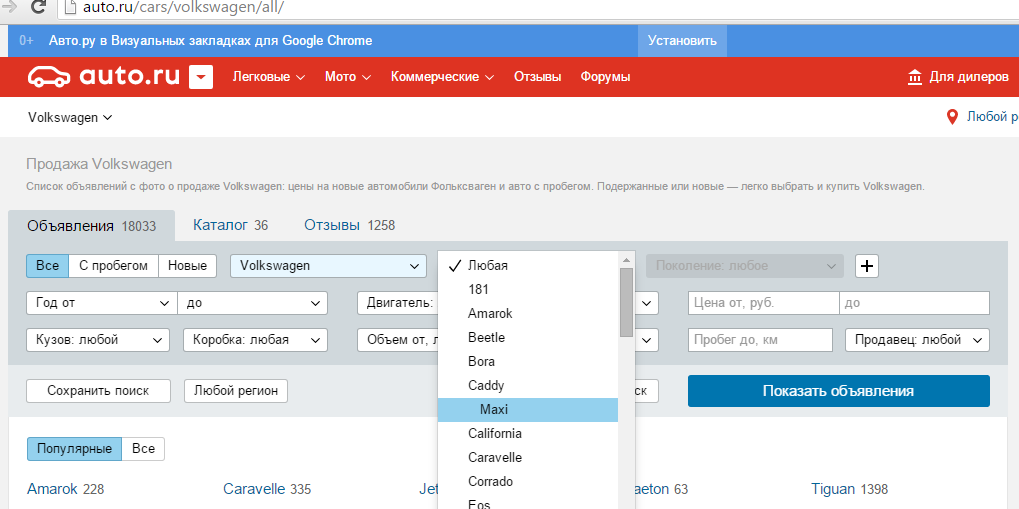Click the model list scrollbar thumb

pyautogui.click(x=626, y=302)
